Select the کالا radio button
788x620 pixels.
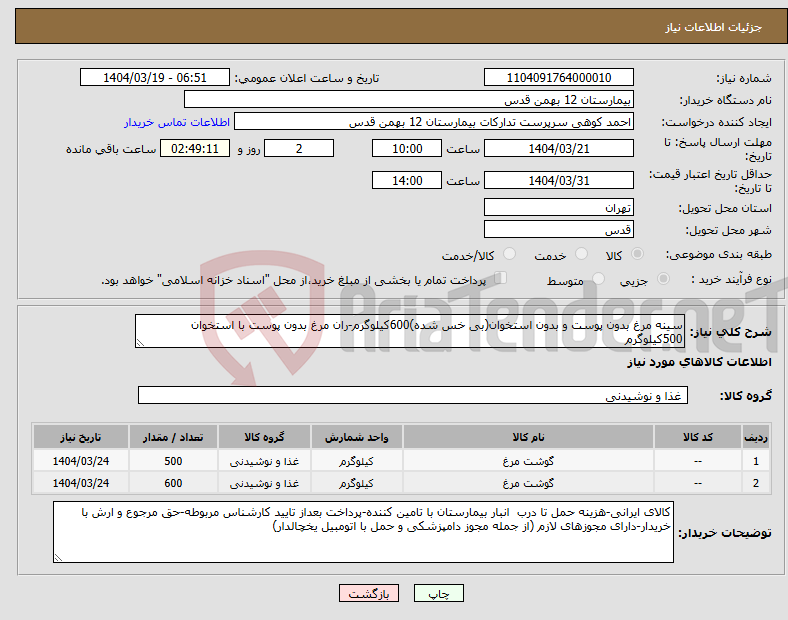pos(637,254)
